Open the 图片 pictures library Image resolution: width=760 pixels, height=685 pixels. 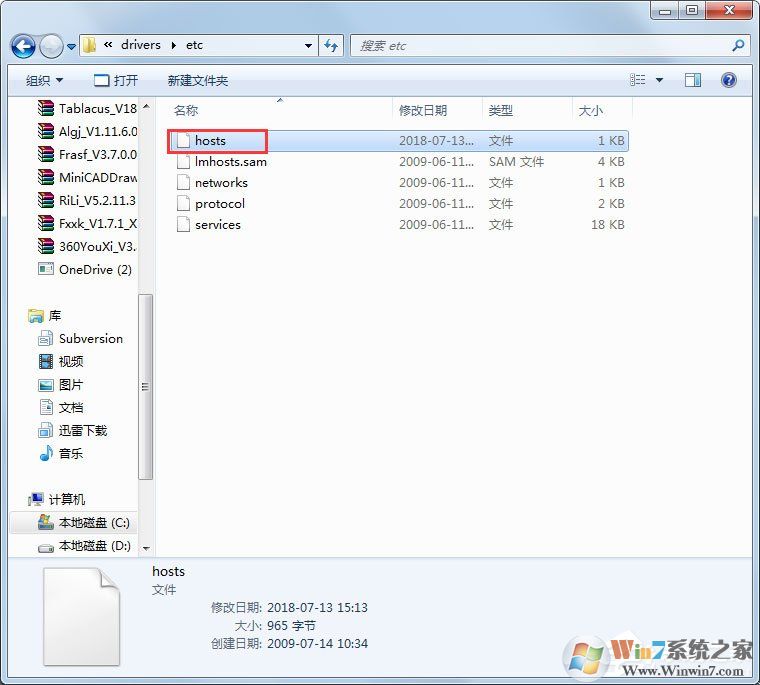61,384
